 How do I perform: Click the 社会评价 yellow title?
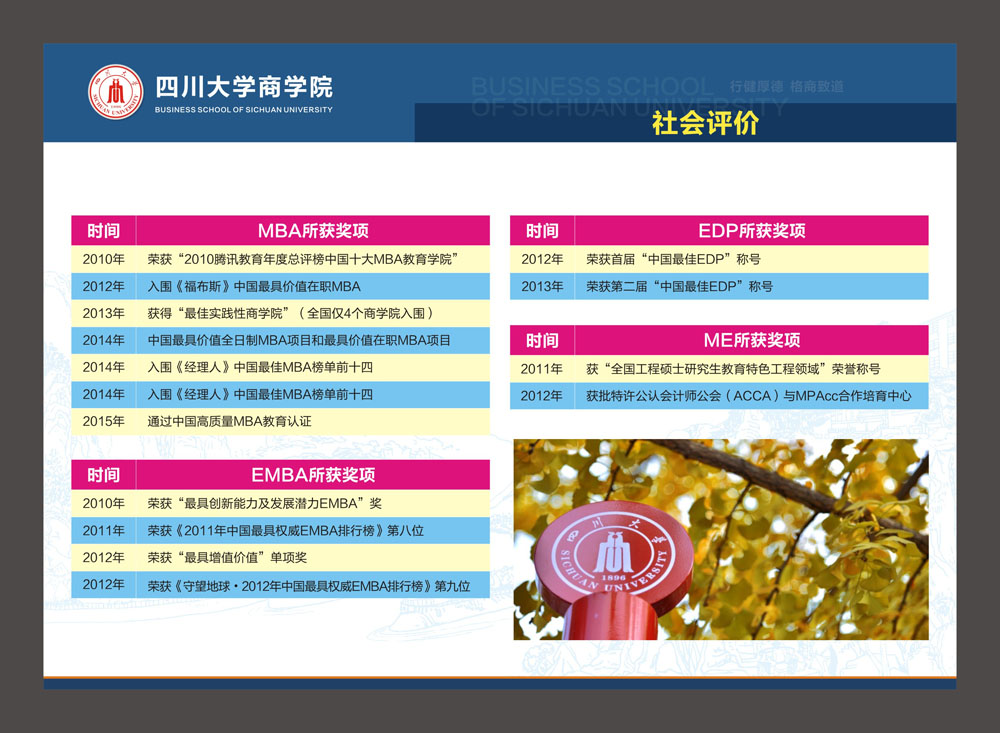(705, 123)
